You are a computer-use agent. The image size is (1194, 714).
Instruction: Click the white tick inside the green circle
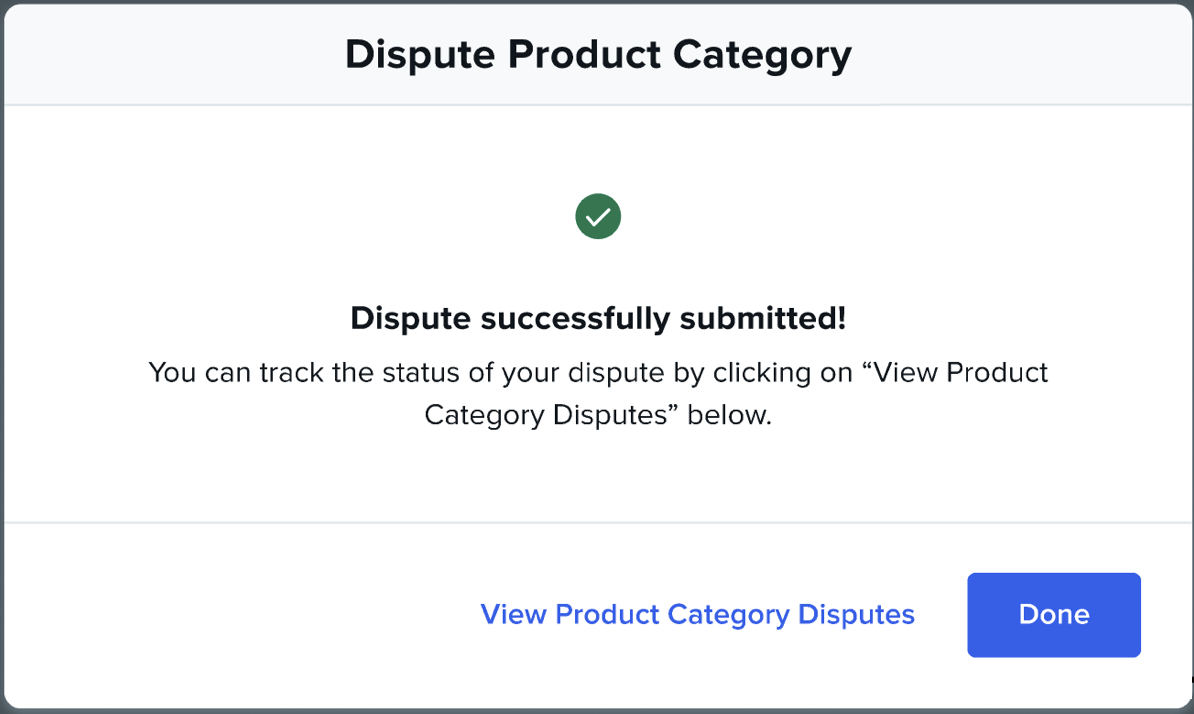(x=598, y=217)
